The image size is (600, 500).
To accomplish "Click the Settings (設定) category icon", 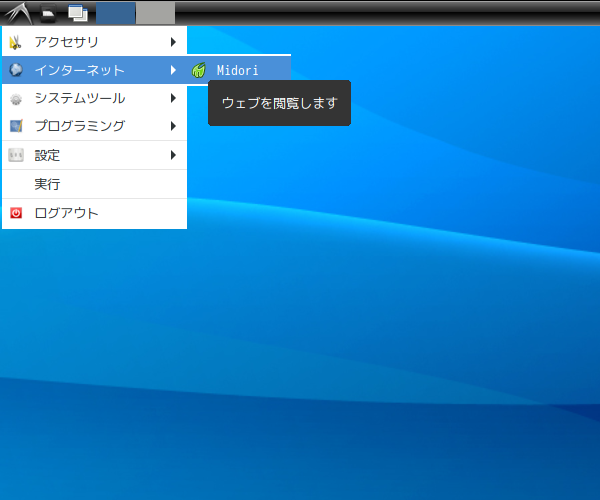I will pyautogui.click(x=16, y=155).
